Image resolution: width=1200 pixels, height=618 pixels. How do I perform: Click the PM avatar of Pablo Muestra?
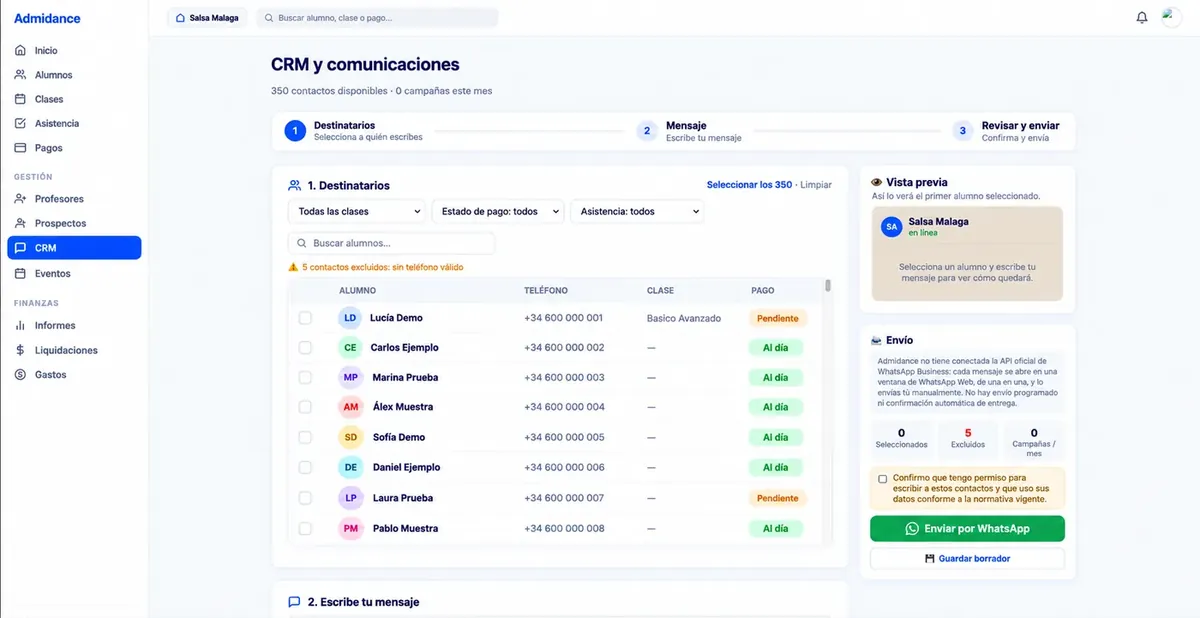pos(350,528)
